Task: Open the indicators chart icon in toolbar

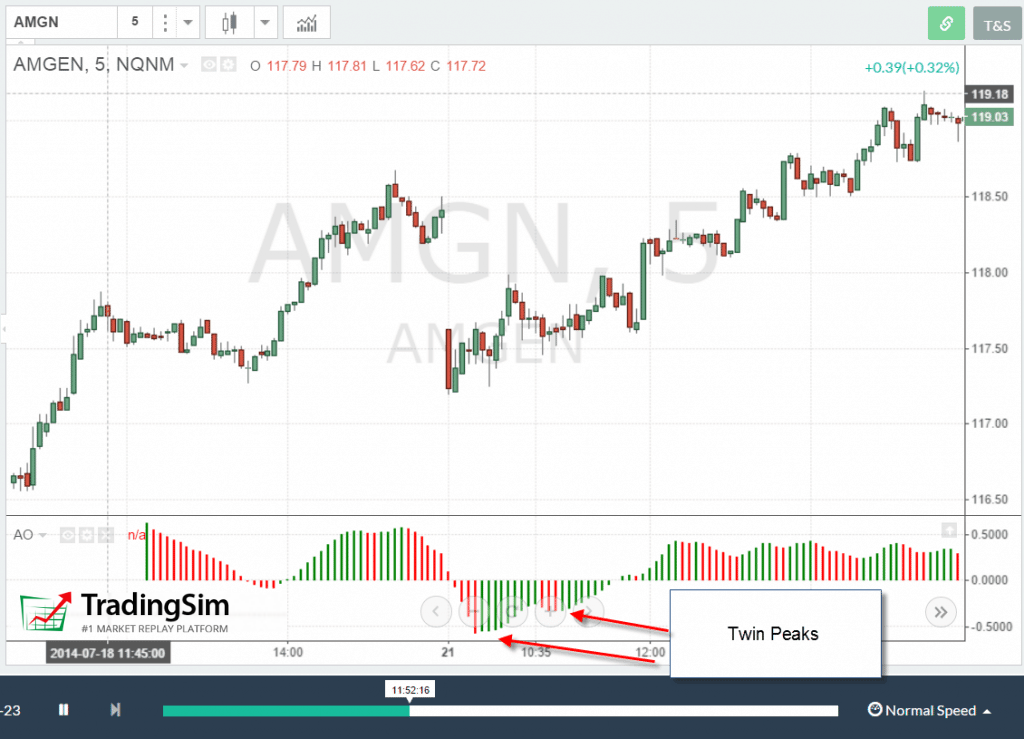Action: tap(306, 22)
